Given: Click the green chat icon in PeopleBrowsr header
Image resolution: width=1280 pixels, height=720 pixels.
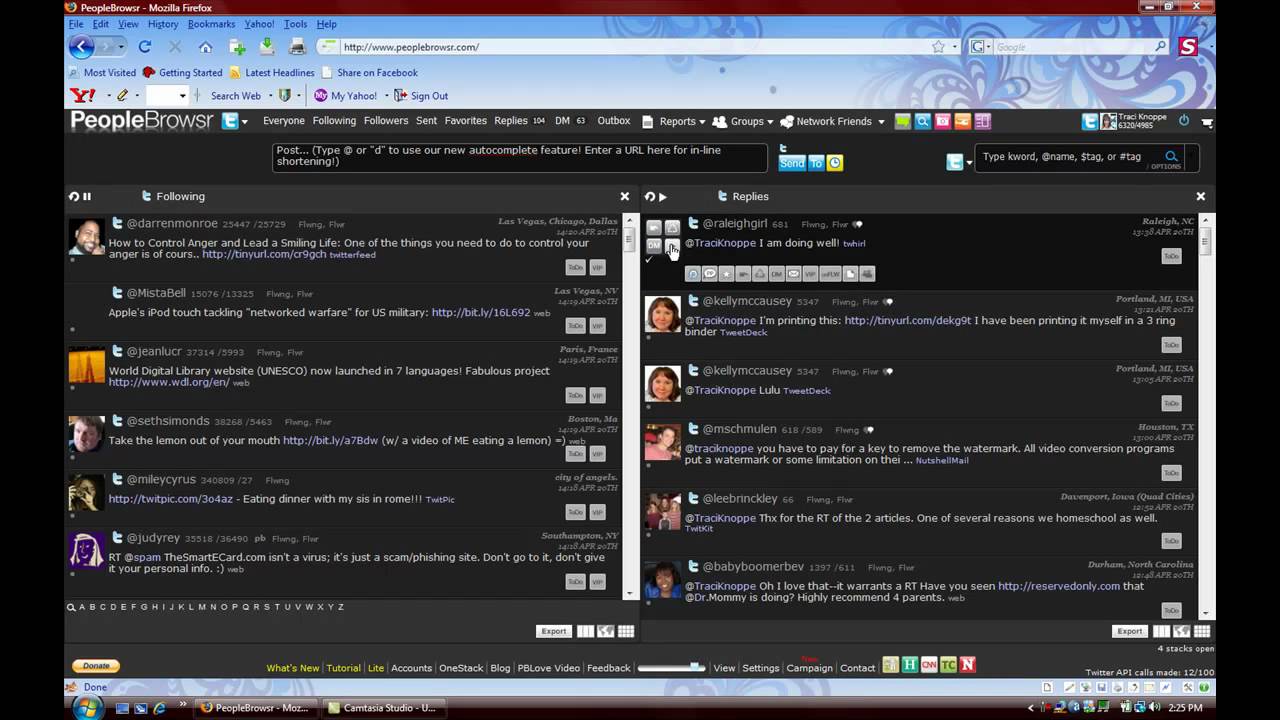Looking at the screenshot, I should pos(903,121).
